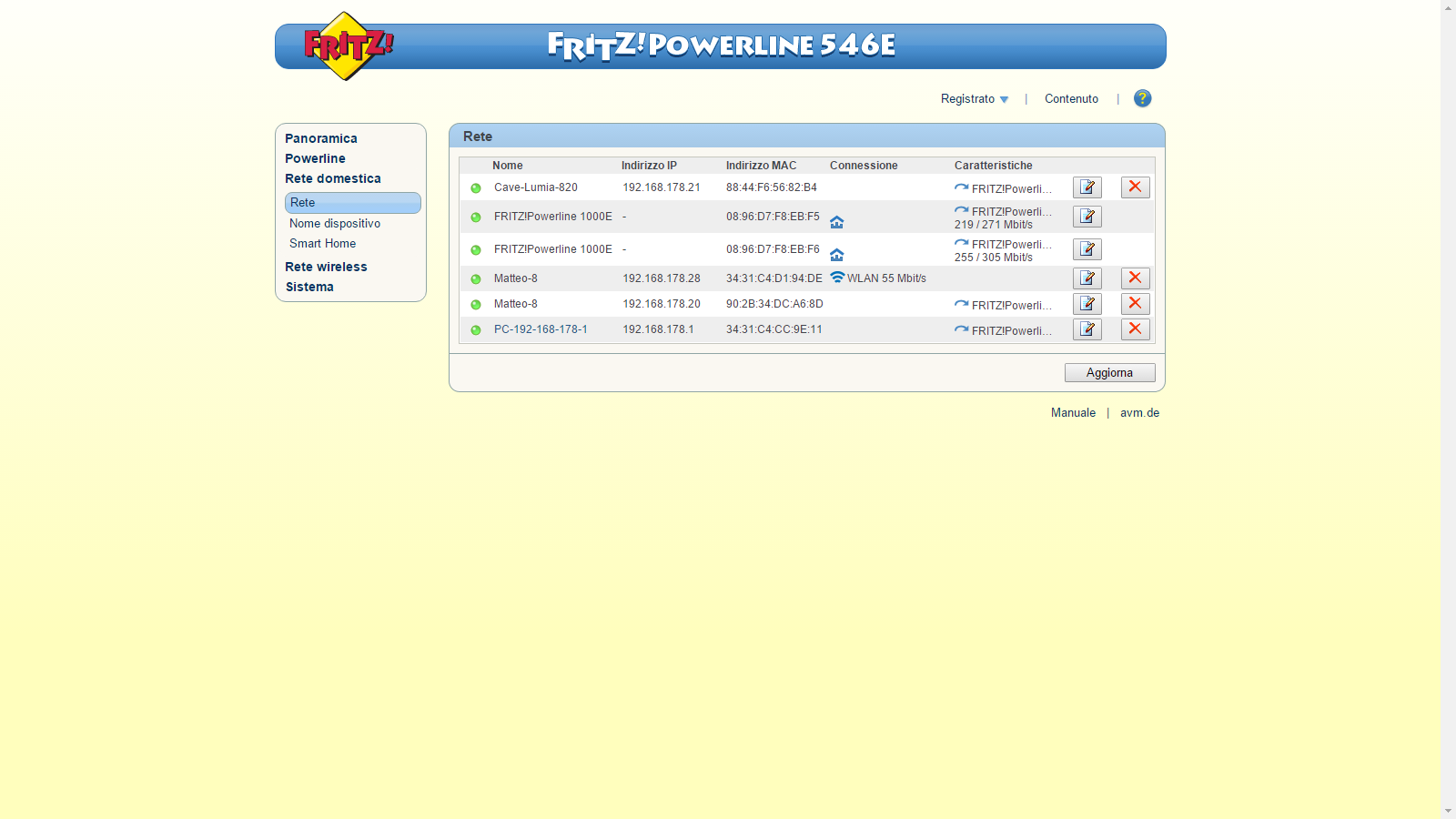Expand the Registrato dropdown menu
1456x819 pixels.
975,99
